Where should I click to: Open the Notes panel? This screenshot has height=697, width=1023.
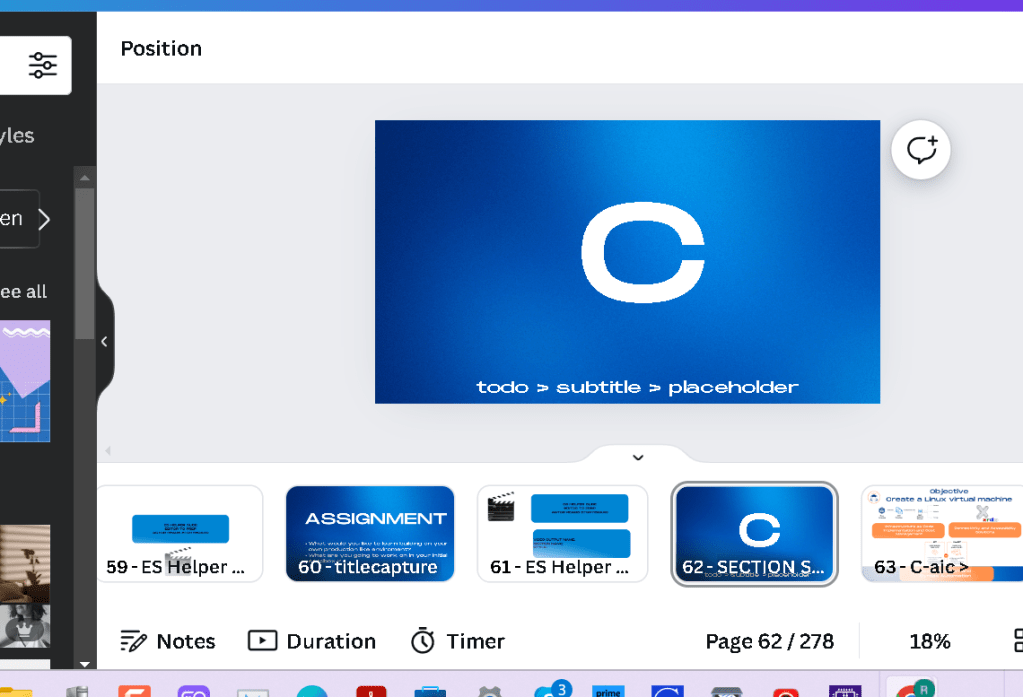[x=168, y=642]
